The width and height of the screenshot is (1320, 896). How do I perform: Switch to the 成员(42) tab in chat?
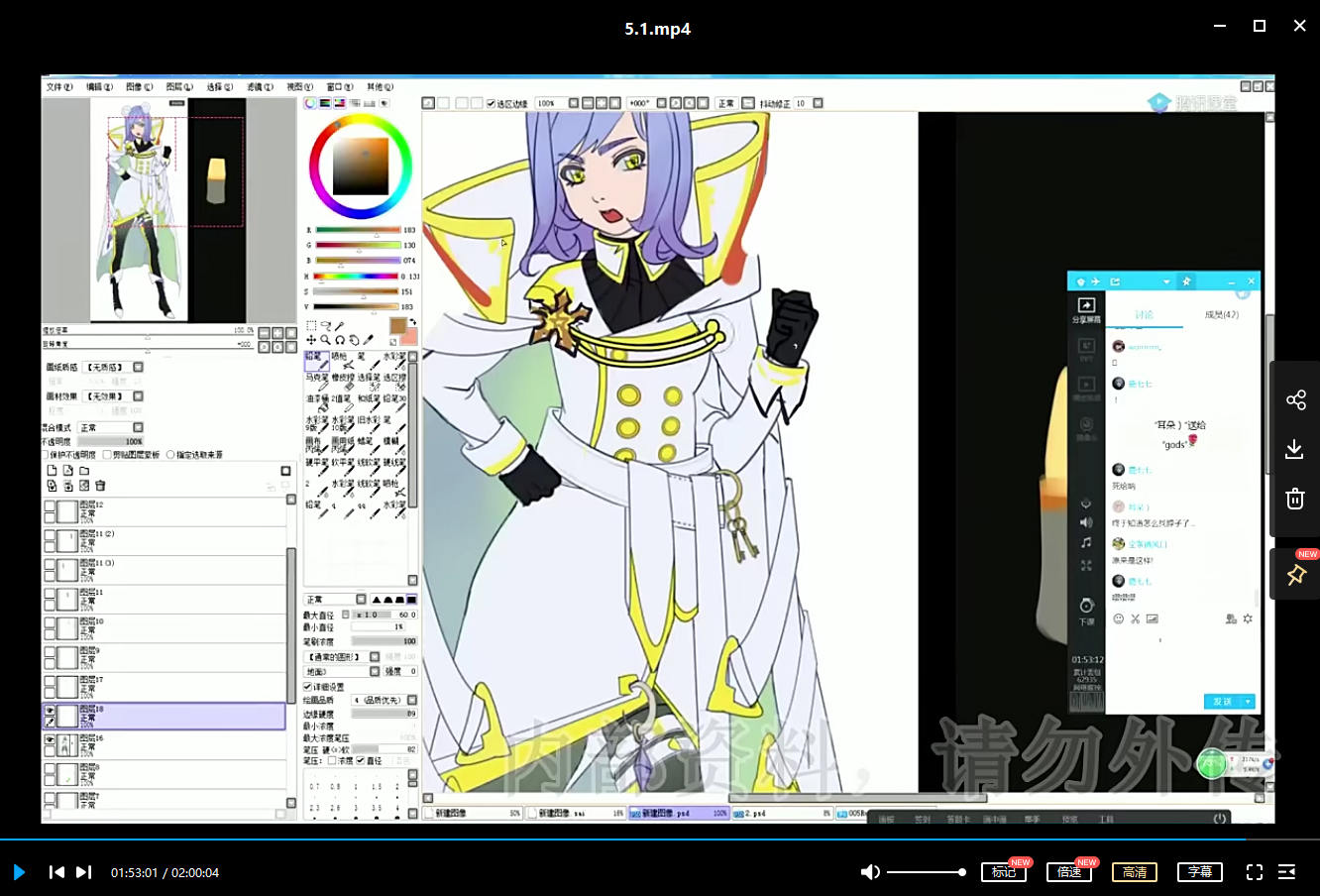1221,315
